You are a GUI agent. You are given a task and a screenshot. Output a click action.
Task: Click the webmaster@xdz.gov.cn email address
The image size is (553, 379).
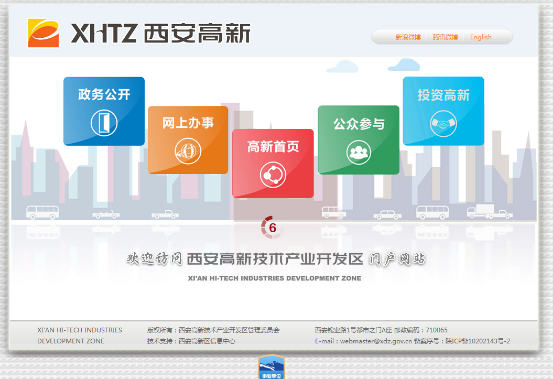(376, 341)
